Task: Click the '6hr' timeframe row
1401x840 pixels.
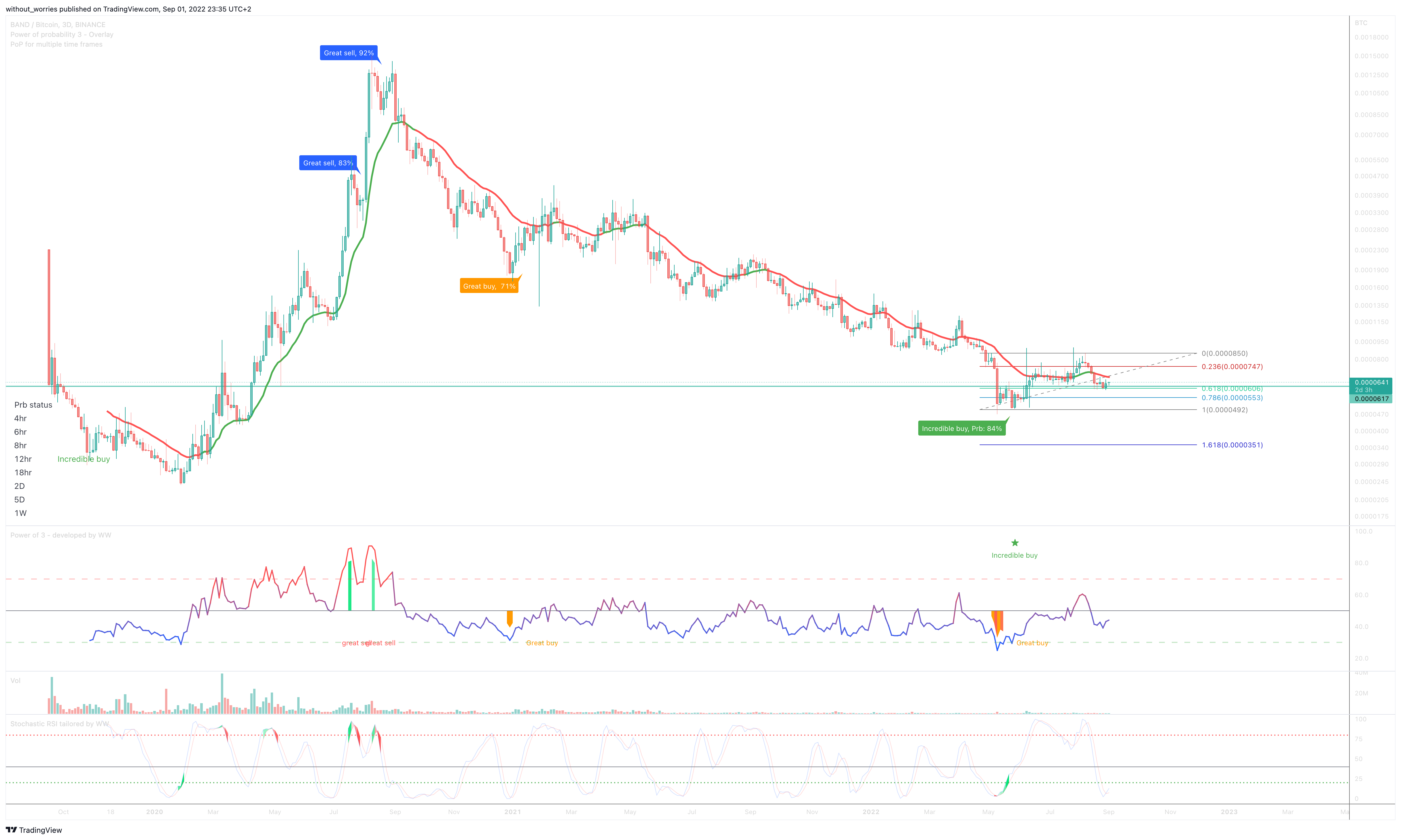Action: click(x=20, y=432)
